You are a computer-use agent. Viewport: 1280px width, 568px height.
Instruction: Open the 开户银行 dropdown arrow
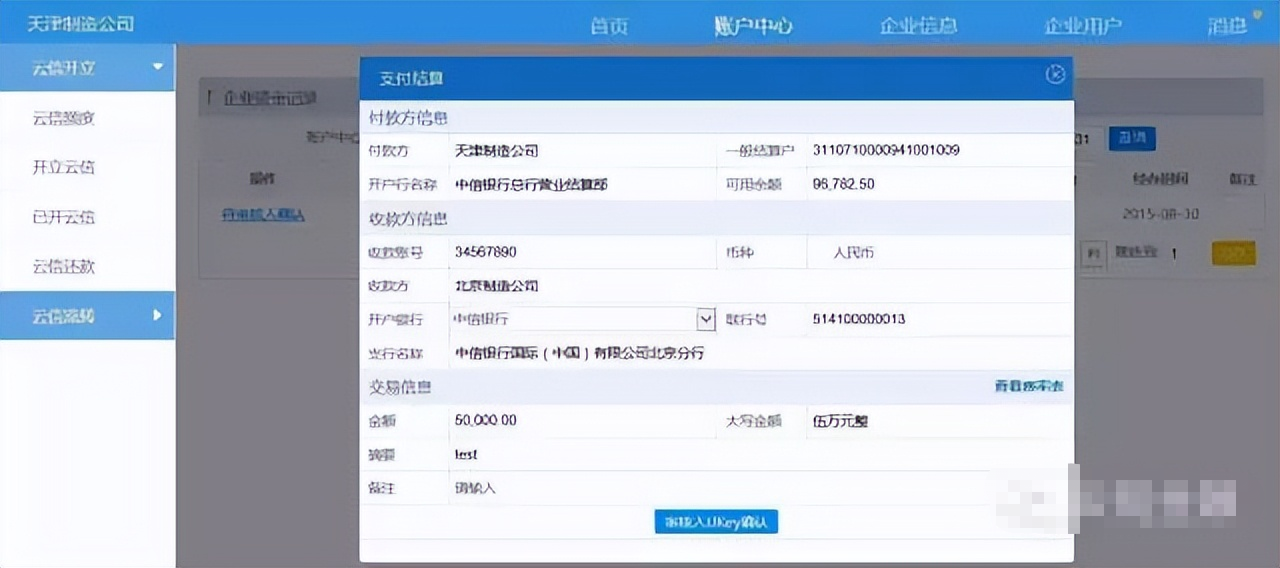pos(706,319)
